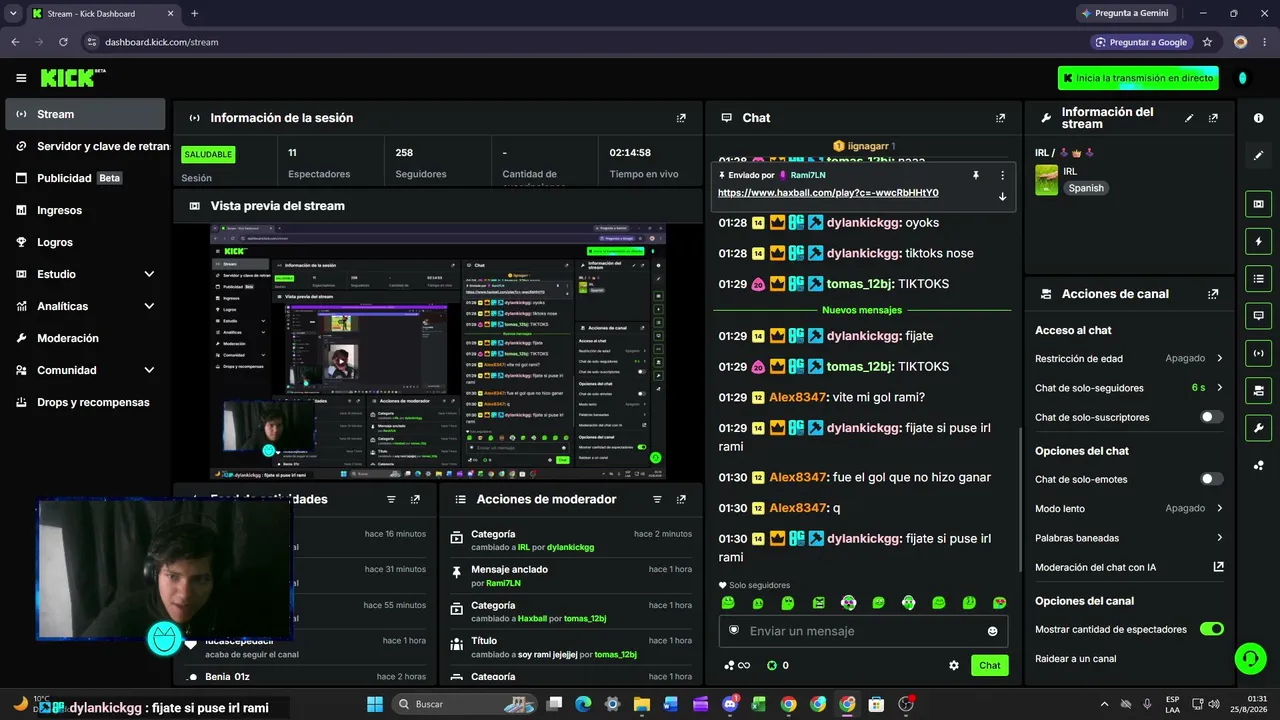The image size is (1280, 720).
Task: Open Modo lento options
Action: 1129,508
